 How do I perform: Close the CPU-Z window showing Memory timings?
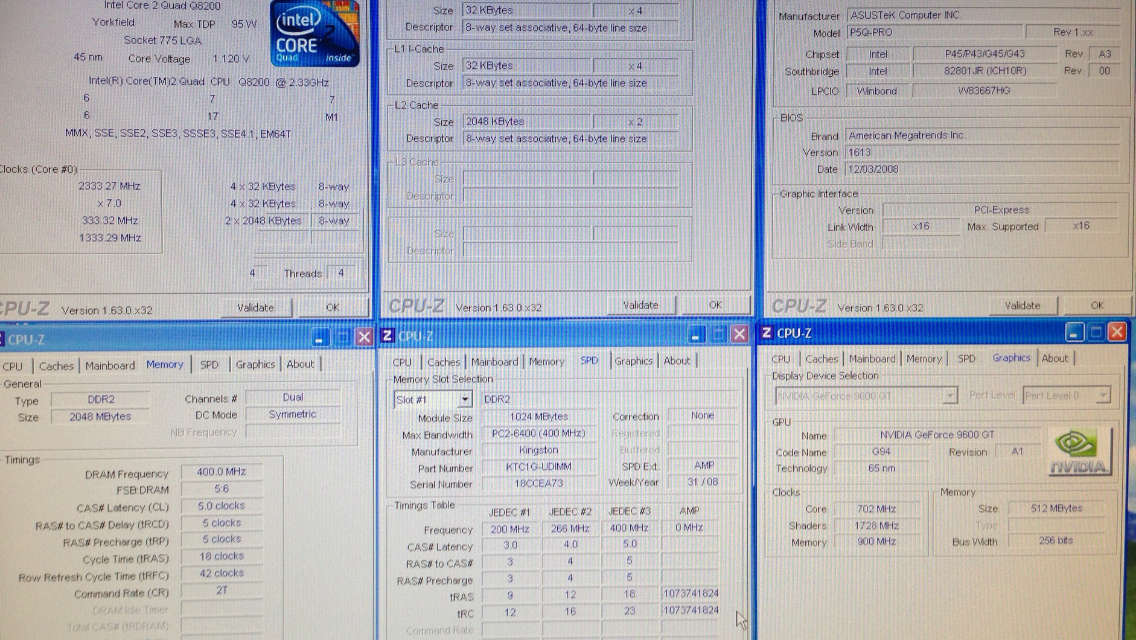(364, 337)
